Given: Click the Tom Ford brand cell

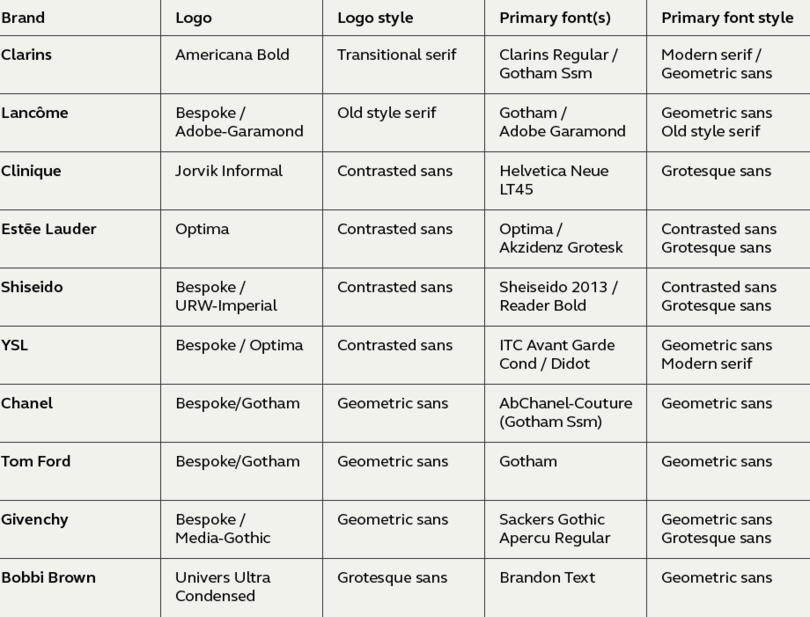Looking at the screenshot, I should [80, 471].
